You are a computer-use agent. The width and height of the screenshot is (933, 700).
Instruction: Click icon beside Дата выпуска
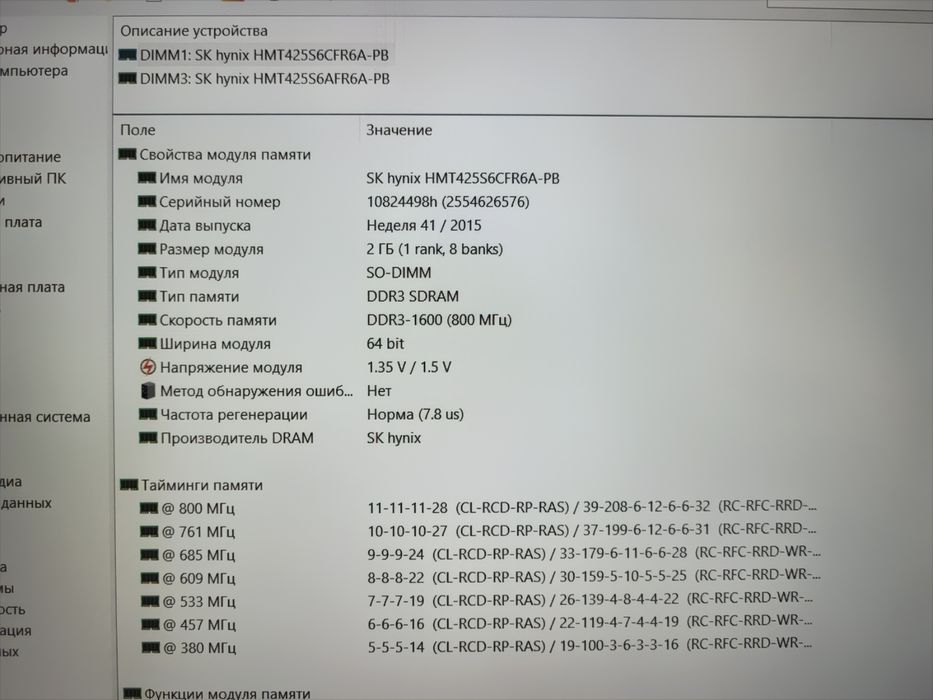click(x=147, y=224)
